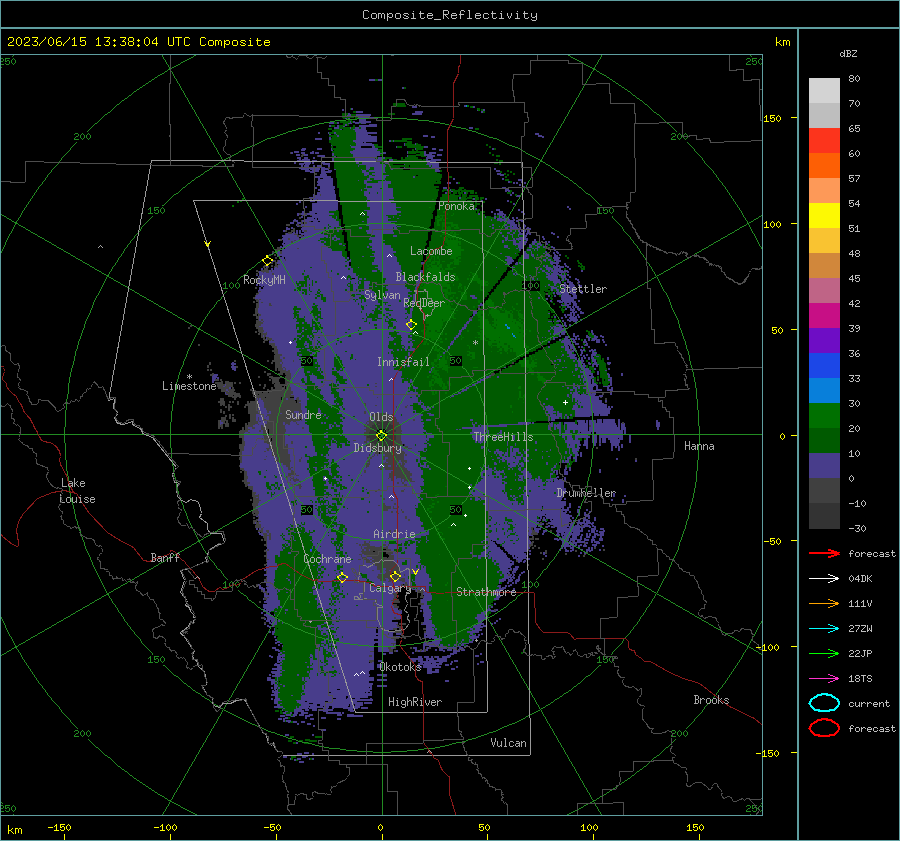Select the Airdrie label
The width and height of the screenshot is (900, 841).
click(x=394, y=534)
